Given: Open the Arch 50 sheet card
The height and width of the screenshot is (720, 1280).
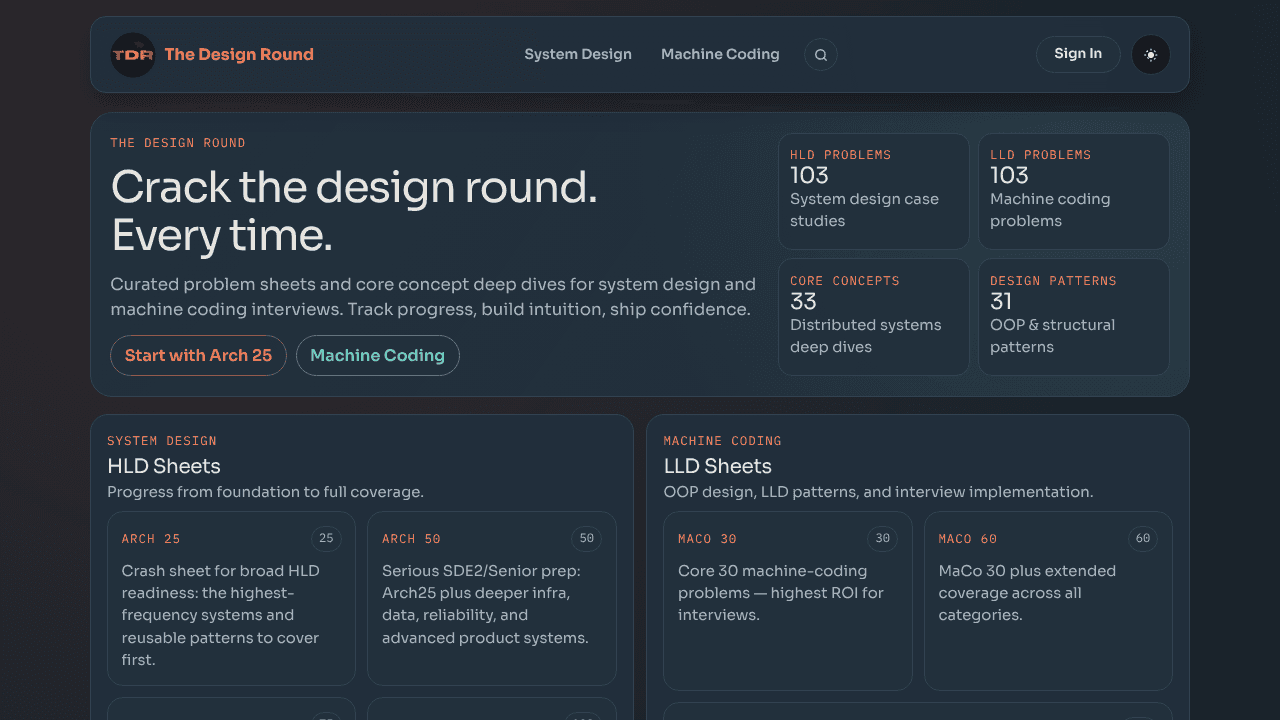Looking at the screenshot, I should (492, 599).
